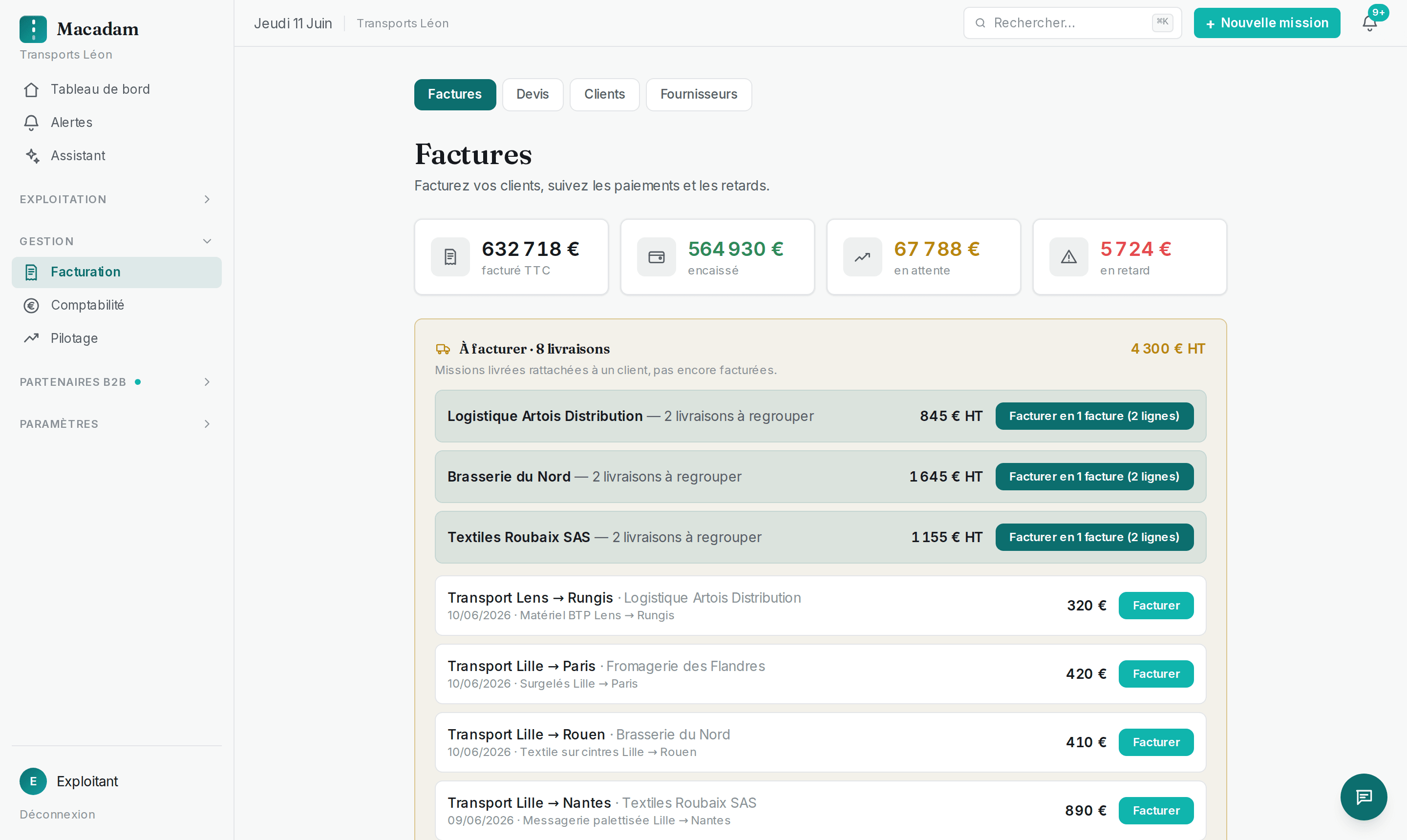1407x840 pixels.
Task: Switch to the Factures tab
Action: tap(455, 95)
